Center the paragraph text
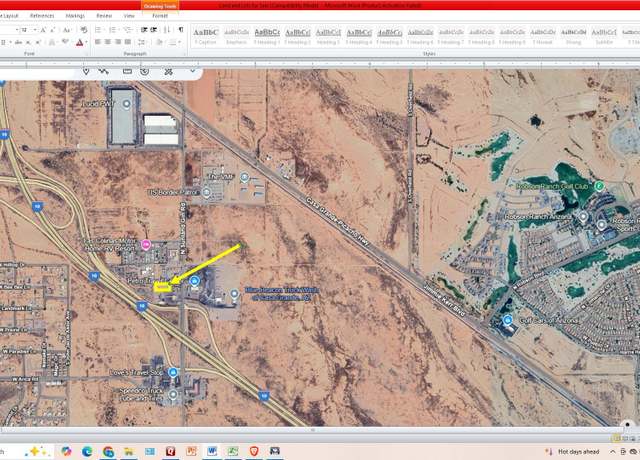 click(x=108, y=42)
